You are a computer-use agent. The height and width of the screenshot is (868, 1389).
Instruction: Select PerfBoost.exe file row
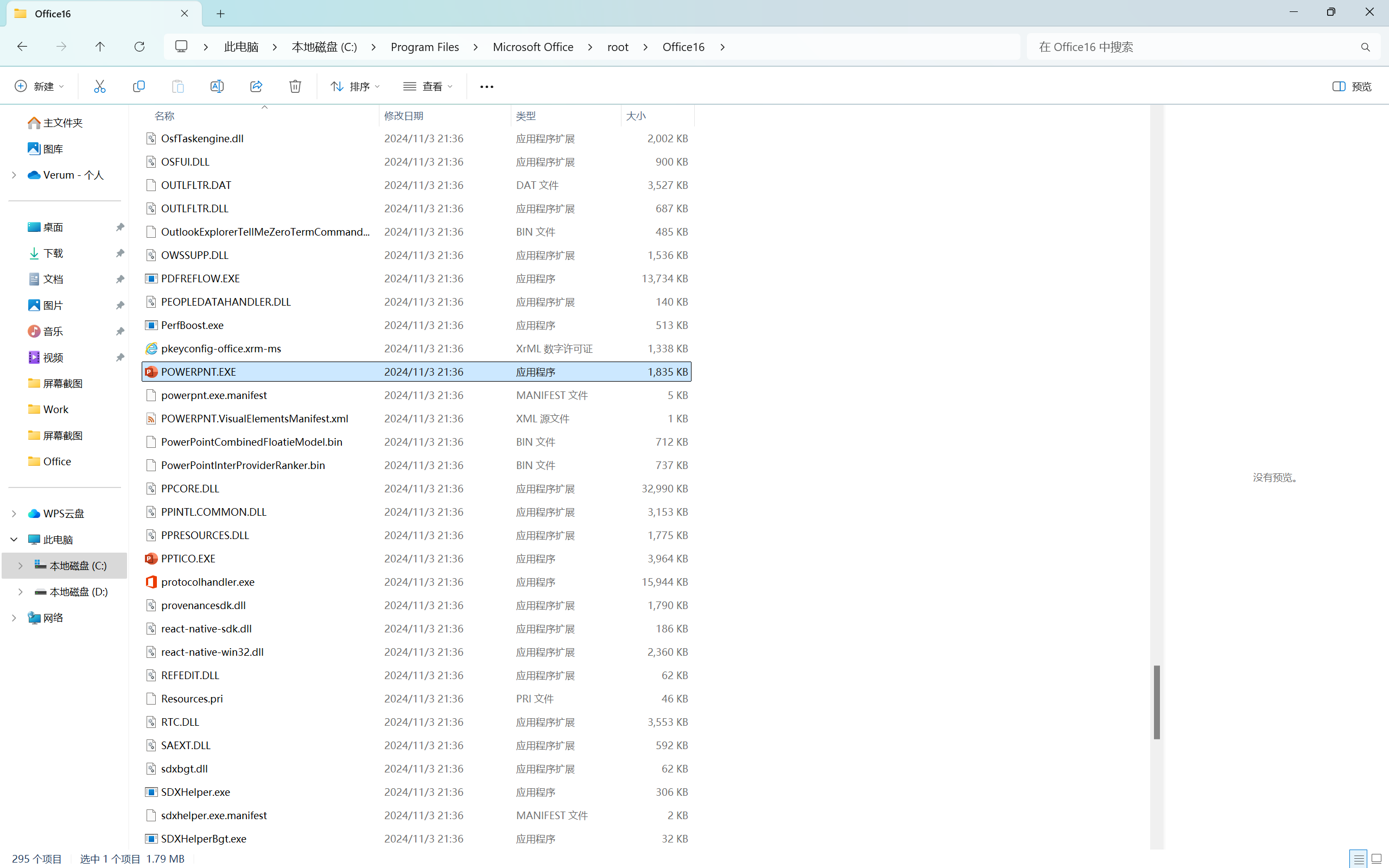pyautogui.click(x=417, y=326)
